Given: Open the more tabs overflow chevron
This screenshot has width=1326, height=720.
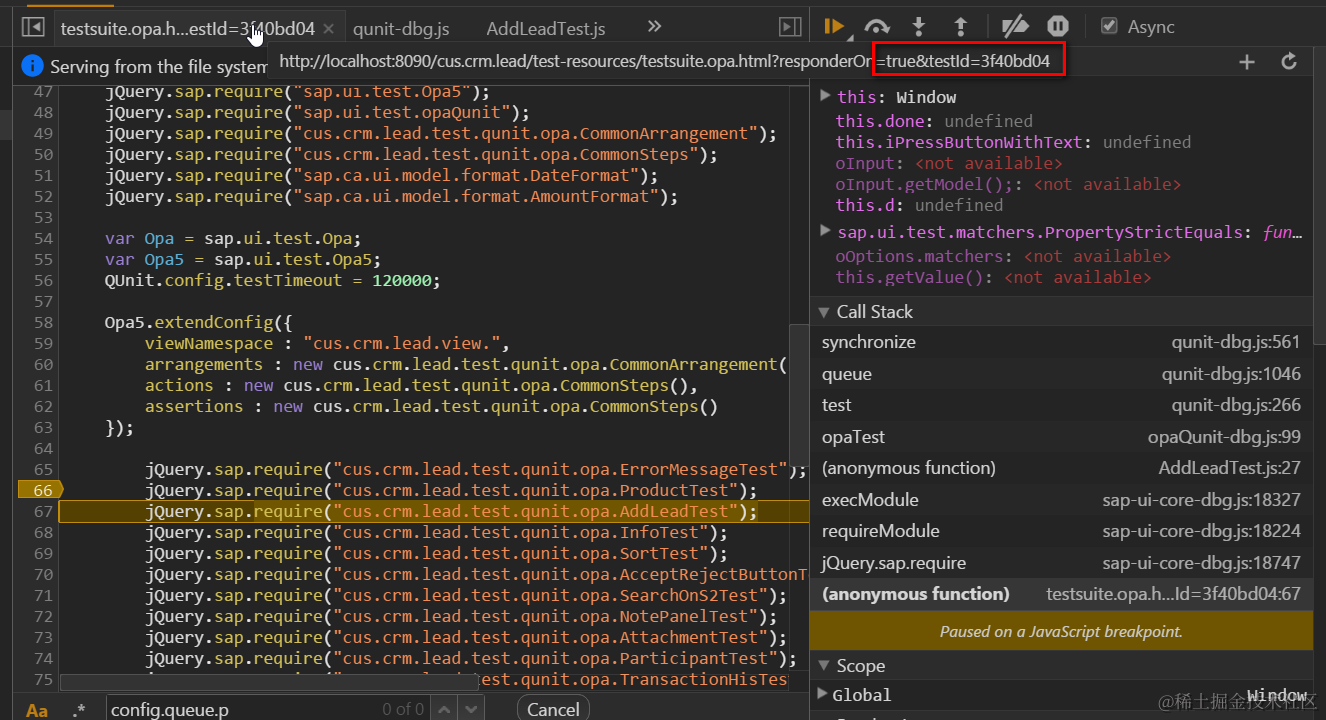Looking at the screenshot, I should pyautogui.click(x=654, y=27).
